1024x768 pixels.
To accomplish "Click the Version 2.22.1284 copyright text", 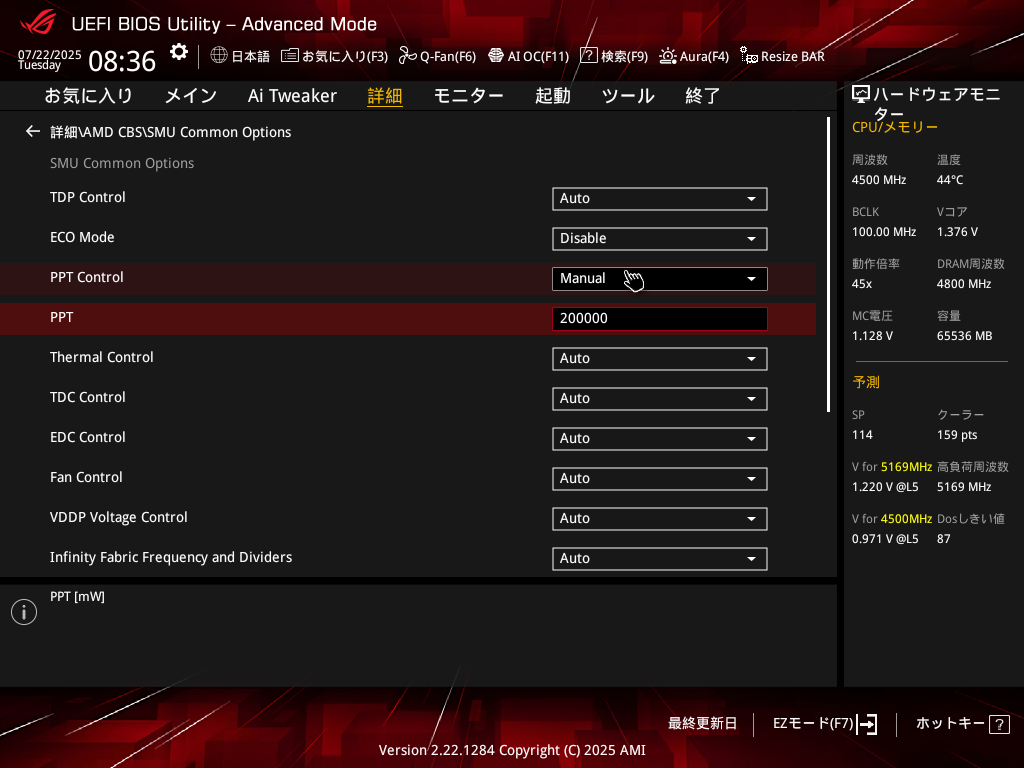I will click(512, 750).
